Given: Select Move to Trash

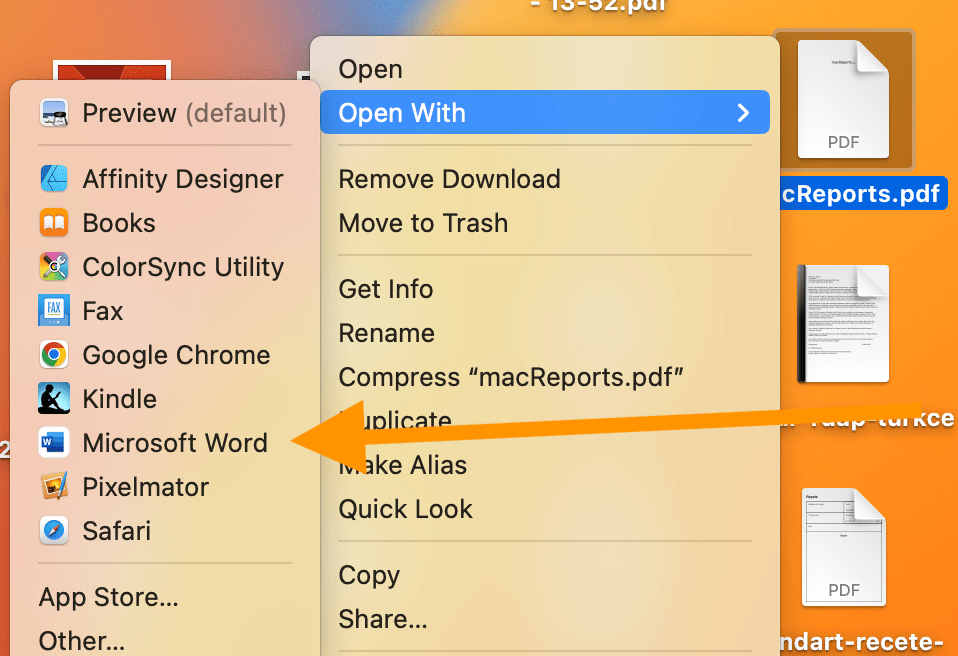Looking at the screenshot, I should (x=423, y=224).
